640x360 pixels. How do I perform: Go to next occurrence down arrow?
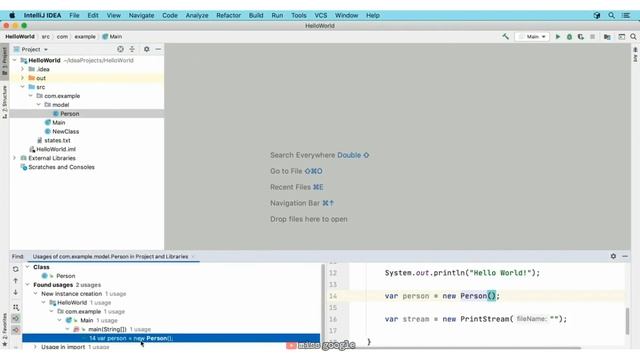[x=16, y=292]
